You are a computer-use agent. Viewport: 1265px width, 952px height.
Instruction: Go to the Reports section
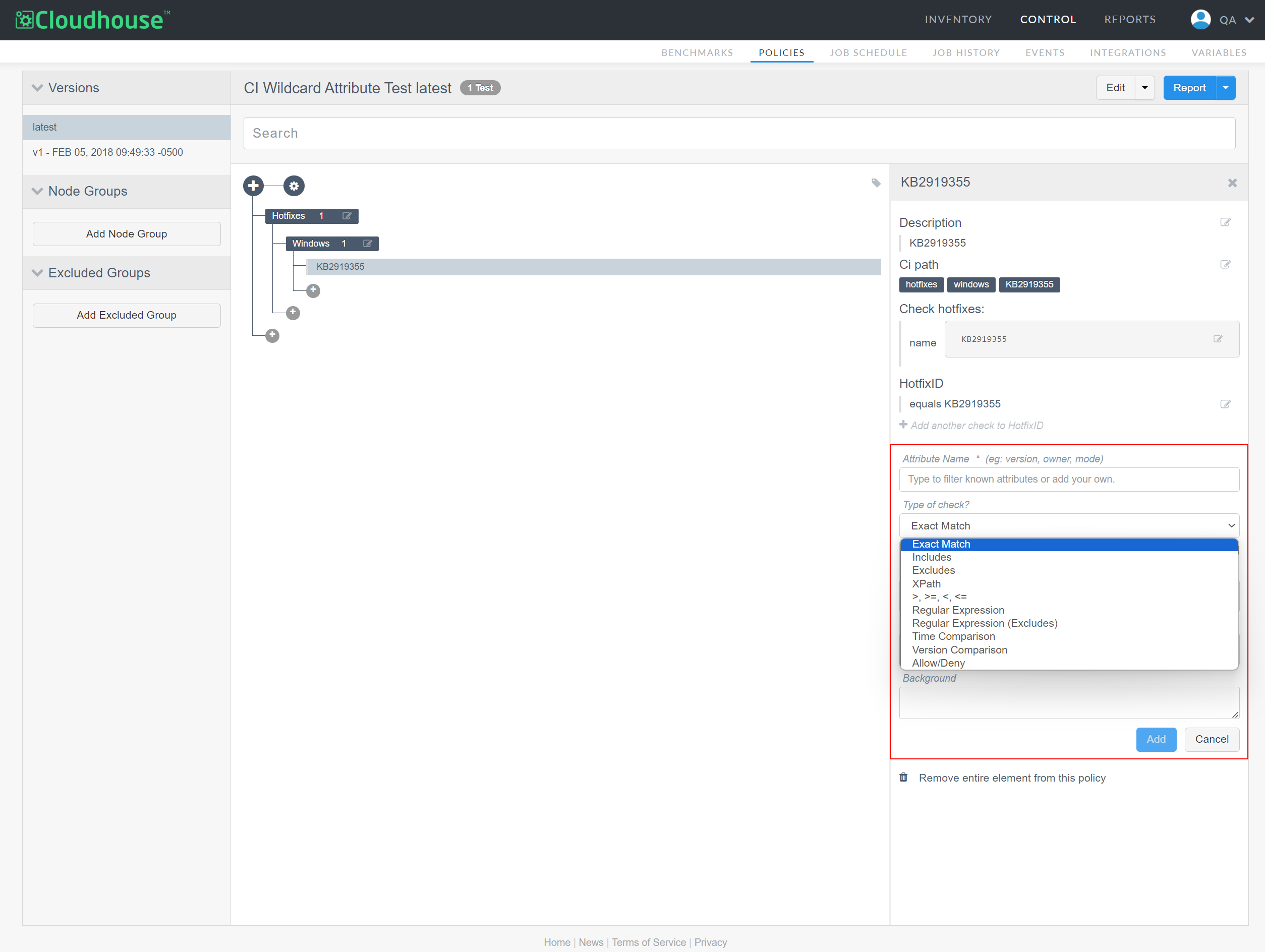(x=1129, y=20)
